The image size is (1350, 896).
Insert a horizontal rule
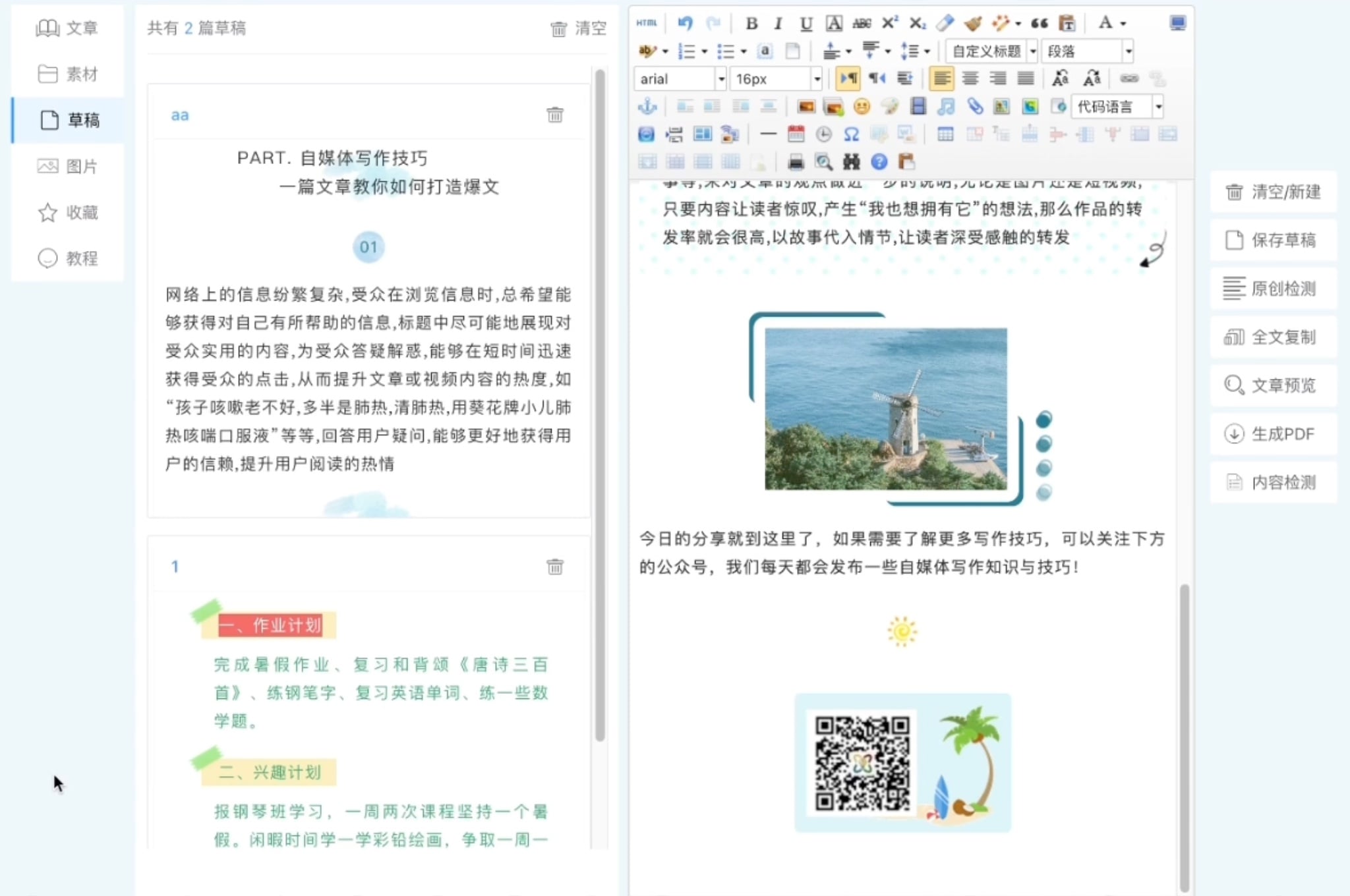pyautogui.click(x=768, y=134)
